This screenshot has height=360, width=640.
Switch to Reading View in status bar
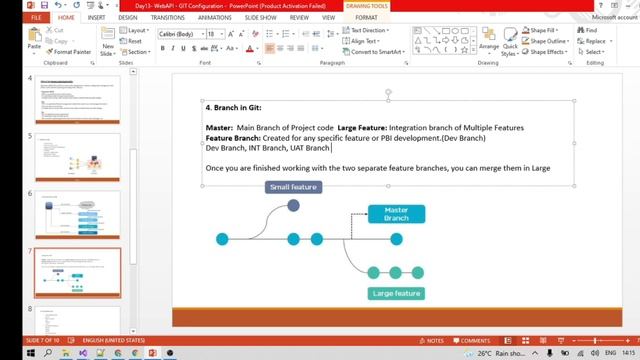(543, 340)
